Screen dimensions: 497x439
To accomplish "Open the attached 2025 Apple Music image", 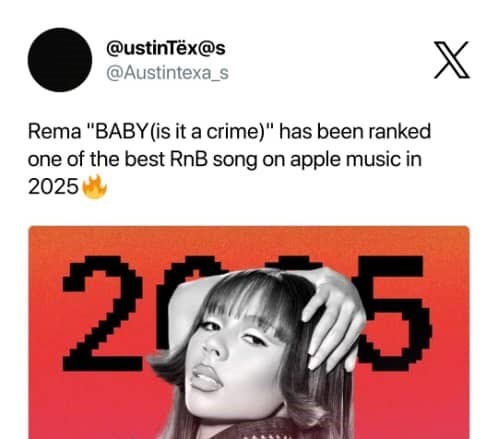I will (x=249, y=332).
